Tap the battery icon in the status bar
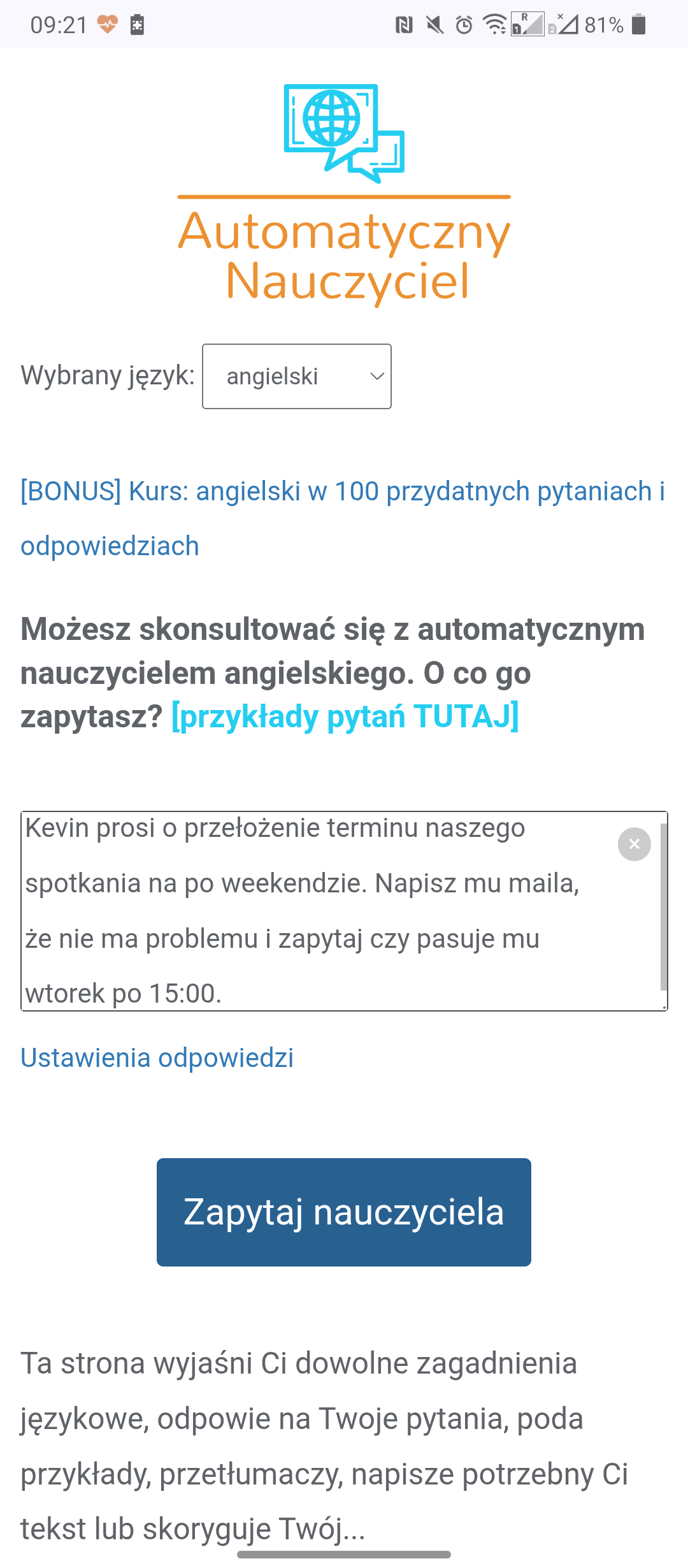 pos(639,25)
